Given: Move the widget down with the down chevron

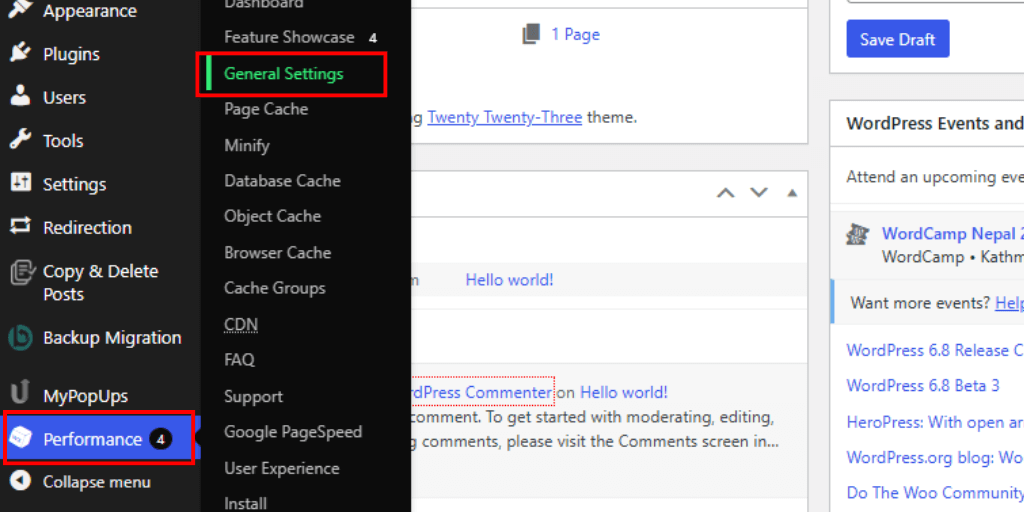Looking at the screenshot, I should [x=758, y=193].
